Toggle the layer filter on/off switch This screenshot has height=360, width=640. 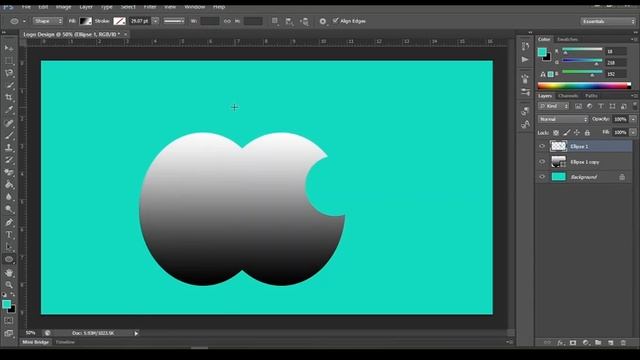(635, 106)
